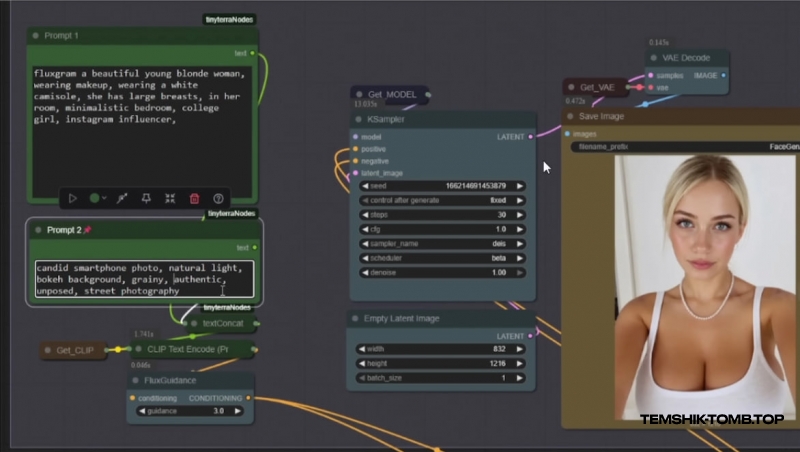Open the sampler_name selector in KSampler

442,243
